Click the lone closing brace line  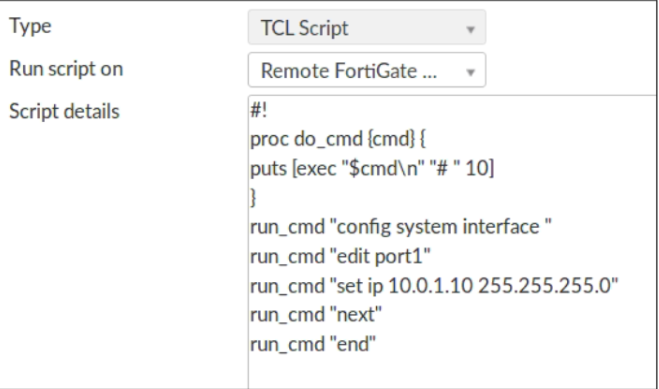253,197
